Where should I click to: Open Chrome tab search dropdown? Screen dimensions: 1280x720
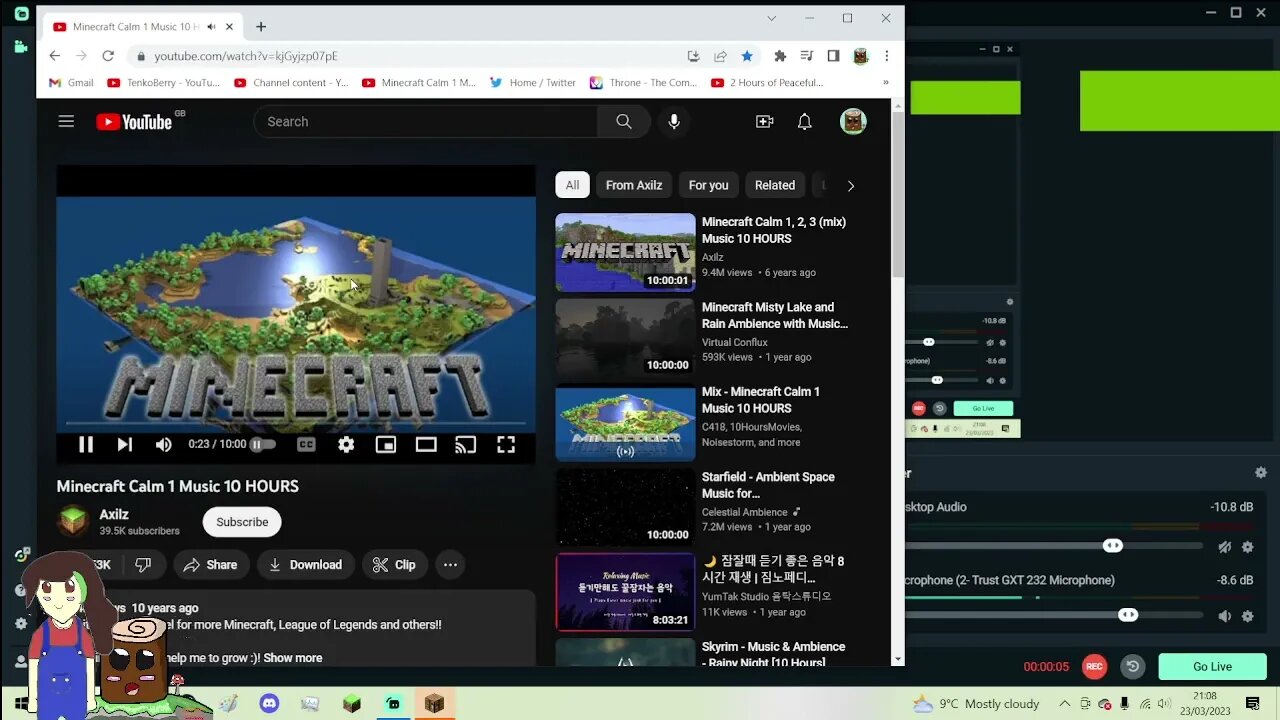click(x=771, y=18)
